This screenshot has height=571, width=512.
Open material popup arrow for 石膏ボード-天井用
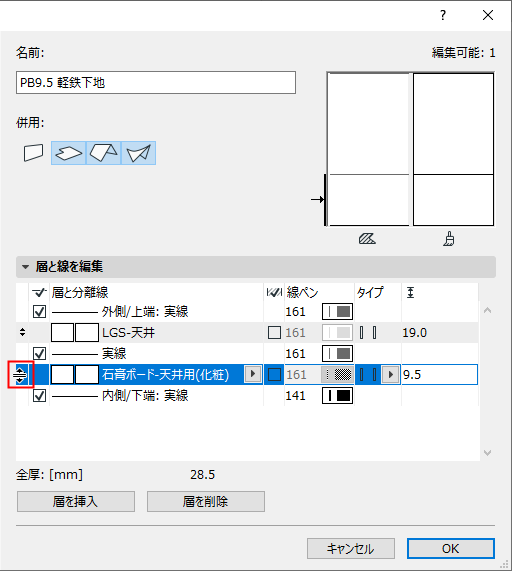point(253,374)
